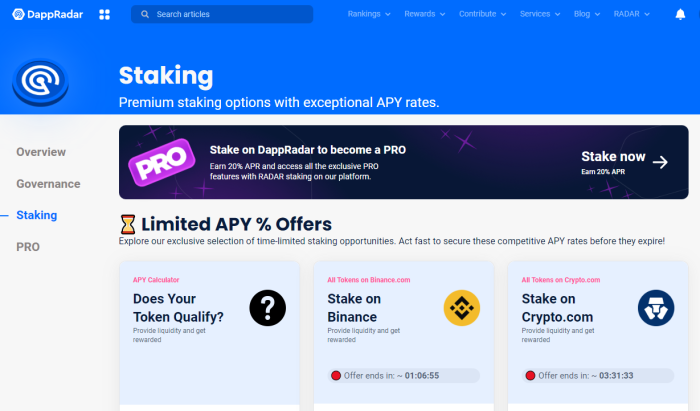This screenshot has width=700, height=411.
Task: Click the Limited APY % Offers heading
Action: click(237, 224)
